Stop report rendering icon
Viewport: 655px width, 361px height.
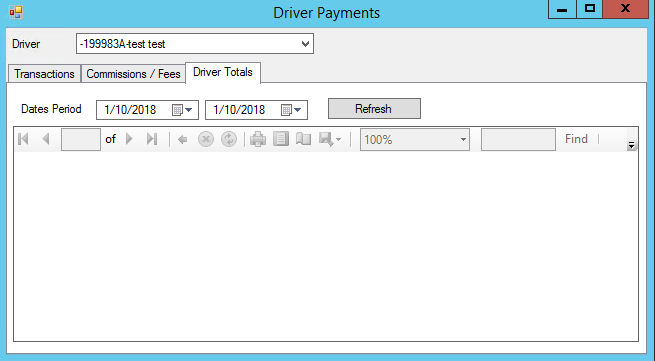pyautogui.click(x=206, y=140)
